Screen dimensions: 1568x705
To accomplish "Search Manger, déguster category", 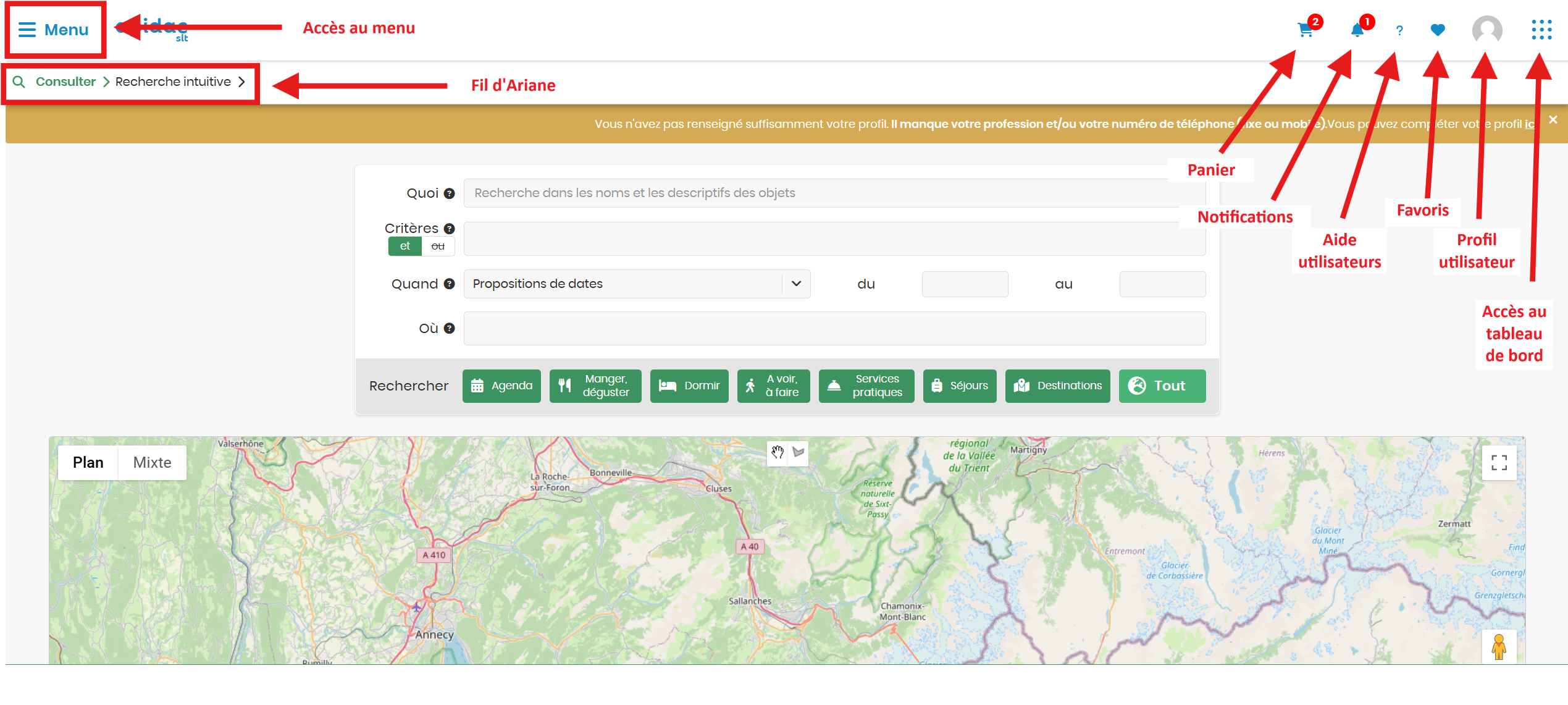I will [x=595, y=386].
